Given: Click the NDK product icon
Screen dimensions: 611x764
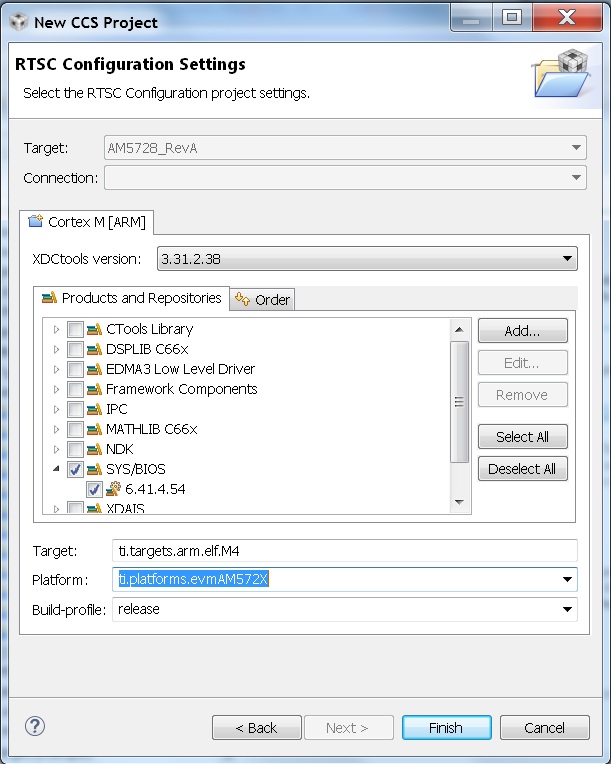Looking at the screenshot, I should (95, 449).
